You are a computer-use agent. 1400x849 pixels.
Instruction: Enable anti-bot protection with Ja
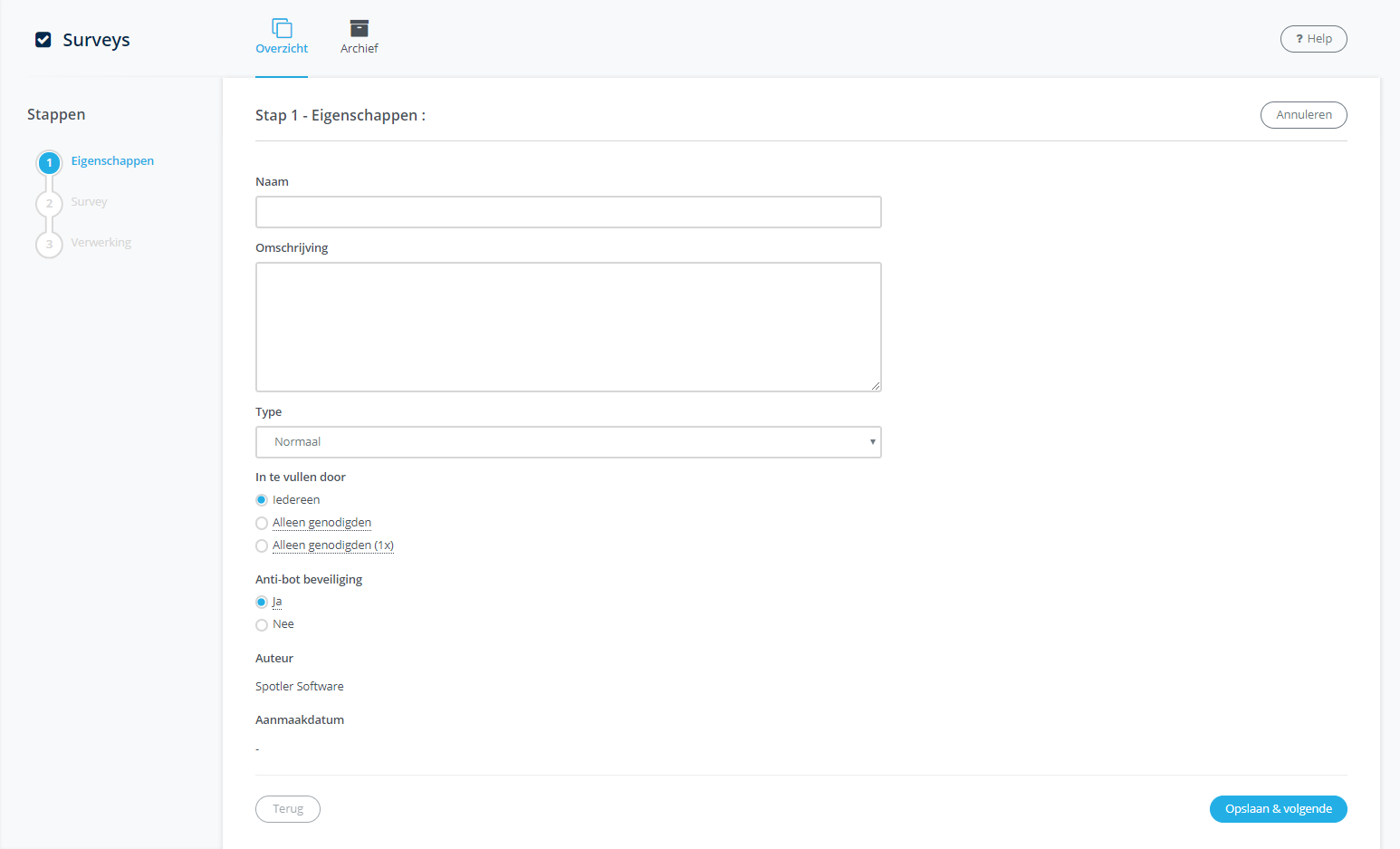pos(262,603)
